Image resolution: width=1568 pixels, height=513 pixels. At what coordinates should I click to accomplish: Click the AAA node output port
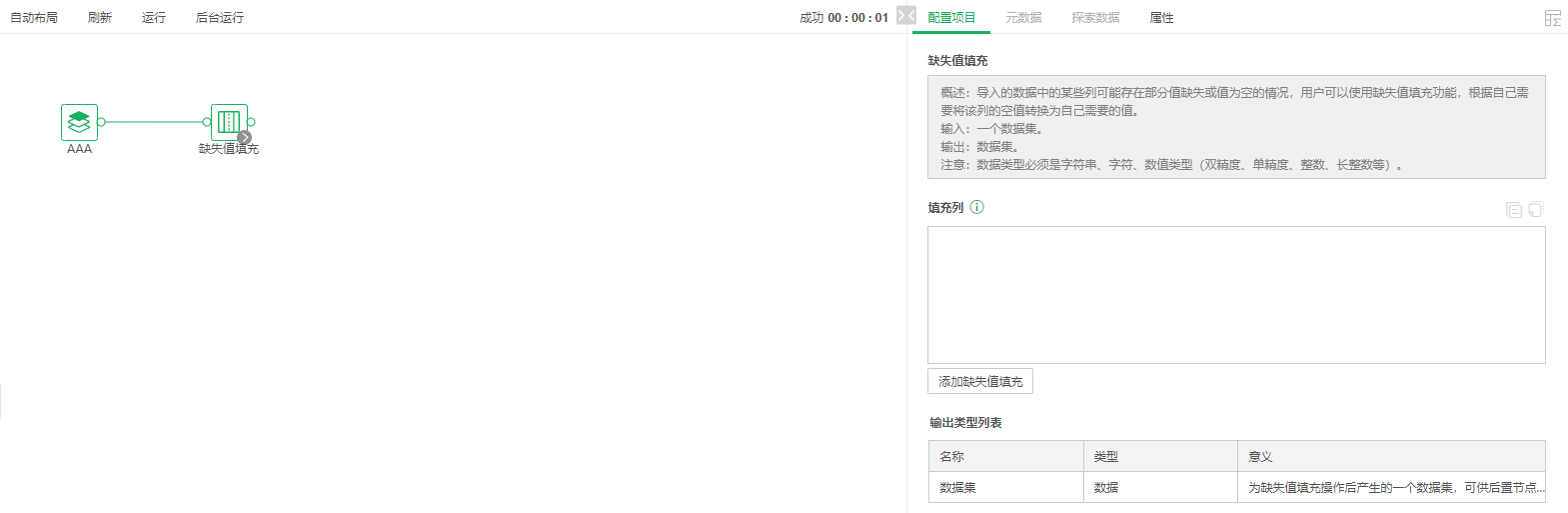click(101, 122)
